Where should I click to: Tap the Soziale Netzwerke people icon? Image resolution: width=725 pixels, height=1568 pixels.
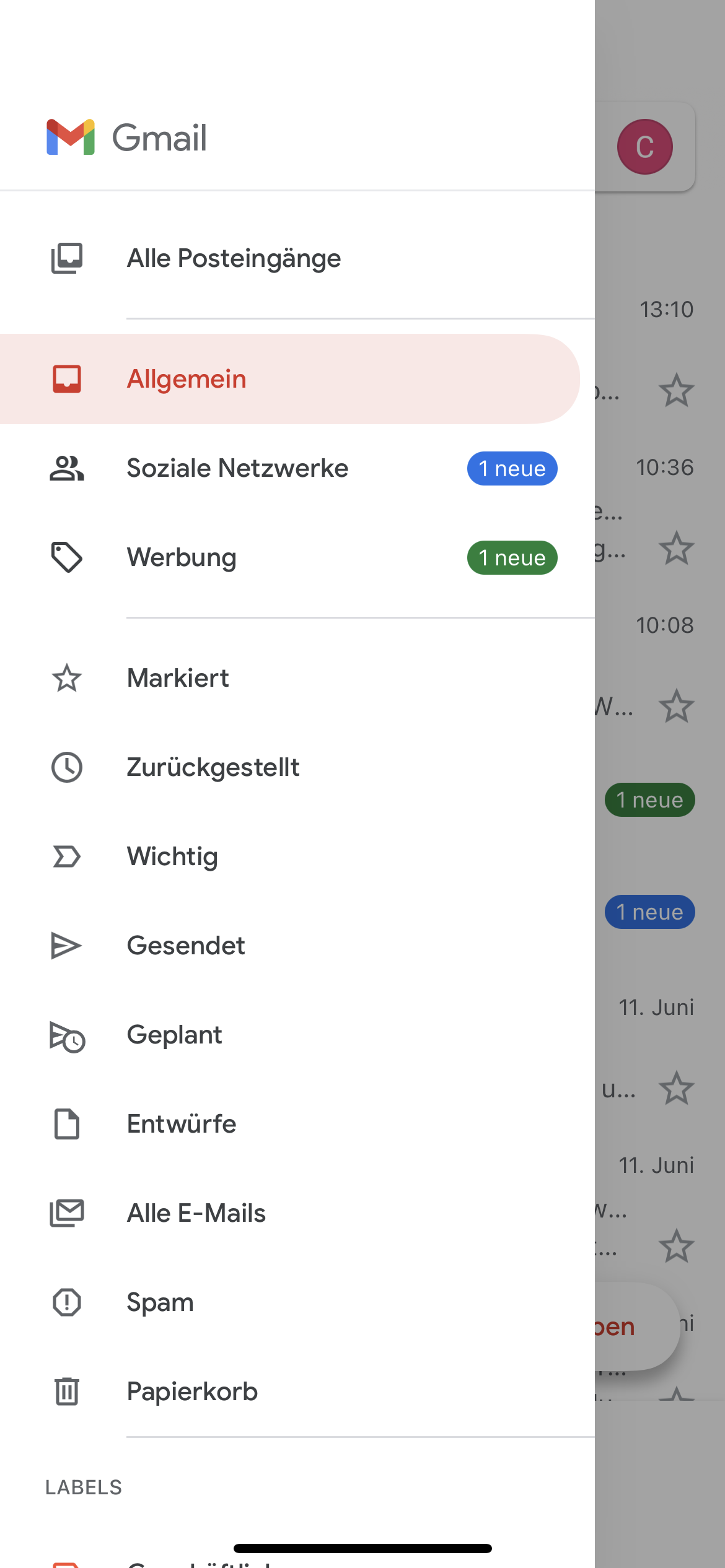pyautogui.click(x=67, y=468)
